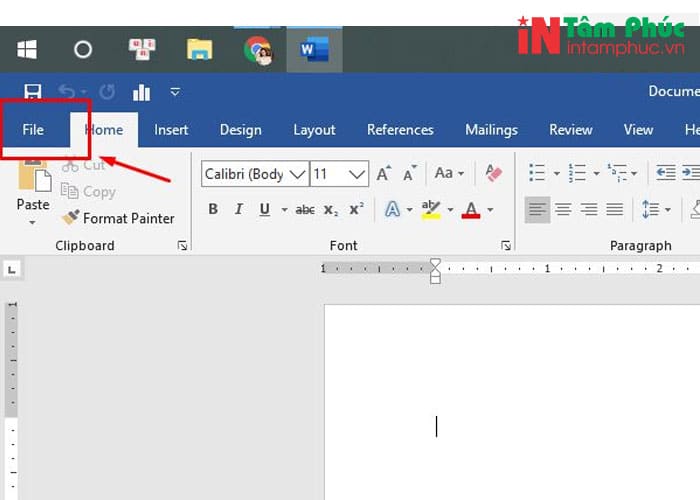
Task: Expand underline style dropdown arrow
Action: coord(284,209)
